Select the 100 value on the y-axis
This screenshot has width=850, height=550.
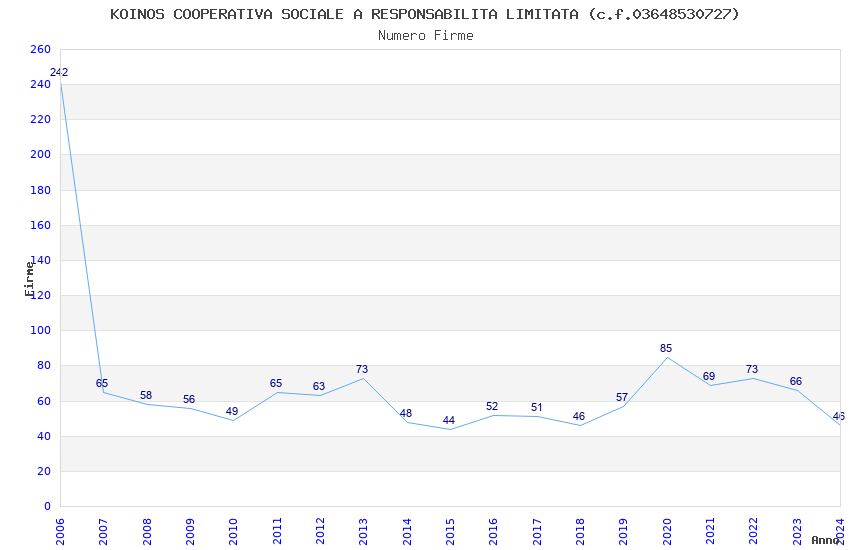pyautogui.click(x=40, y=330)
